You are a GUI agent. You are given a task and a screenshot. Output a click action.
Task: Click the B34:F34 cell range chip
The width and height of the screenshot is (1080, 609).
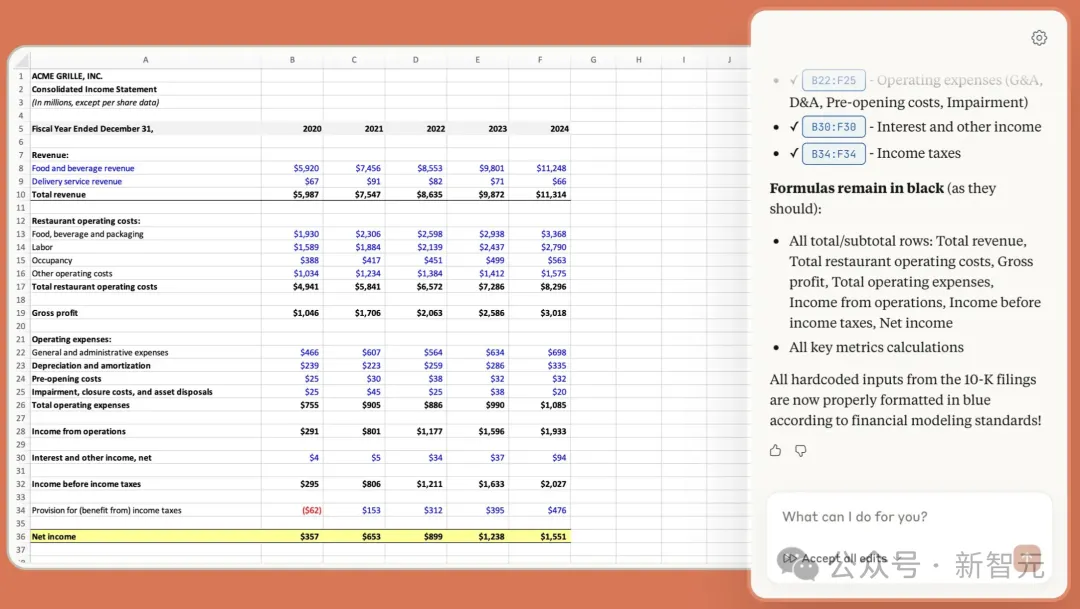pyautogui.click(x=833, y=154)
